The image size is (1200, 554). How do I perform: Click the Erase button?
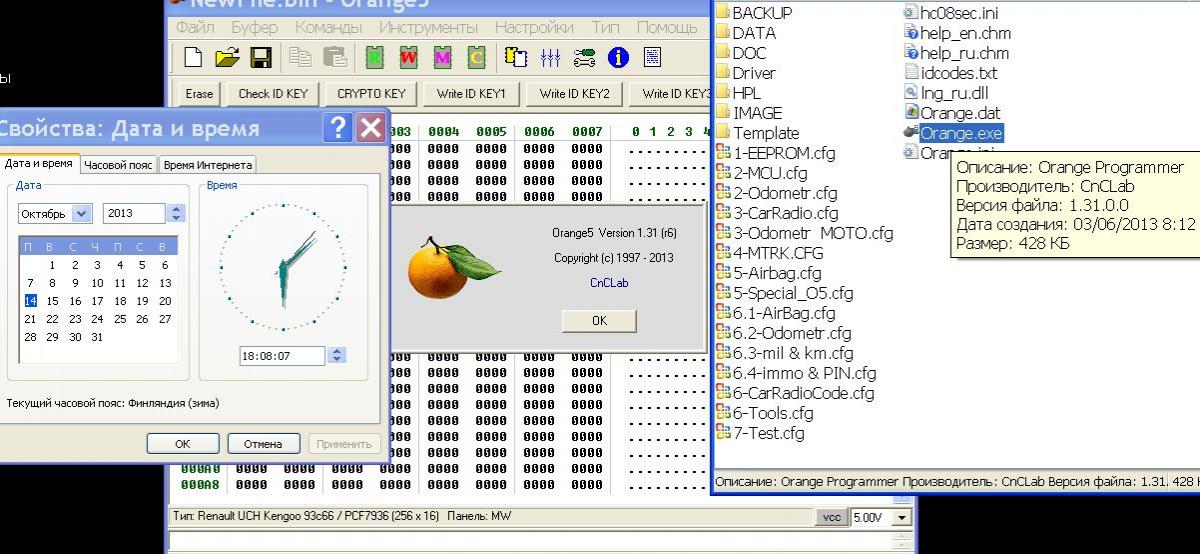coord(199,94)
